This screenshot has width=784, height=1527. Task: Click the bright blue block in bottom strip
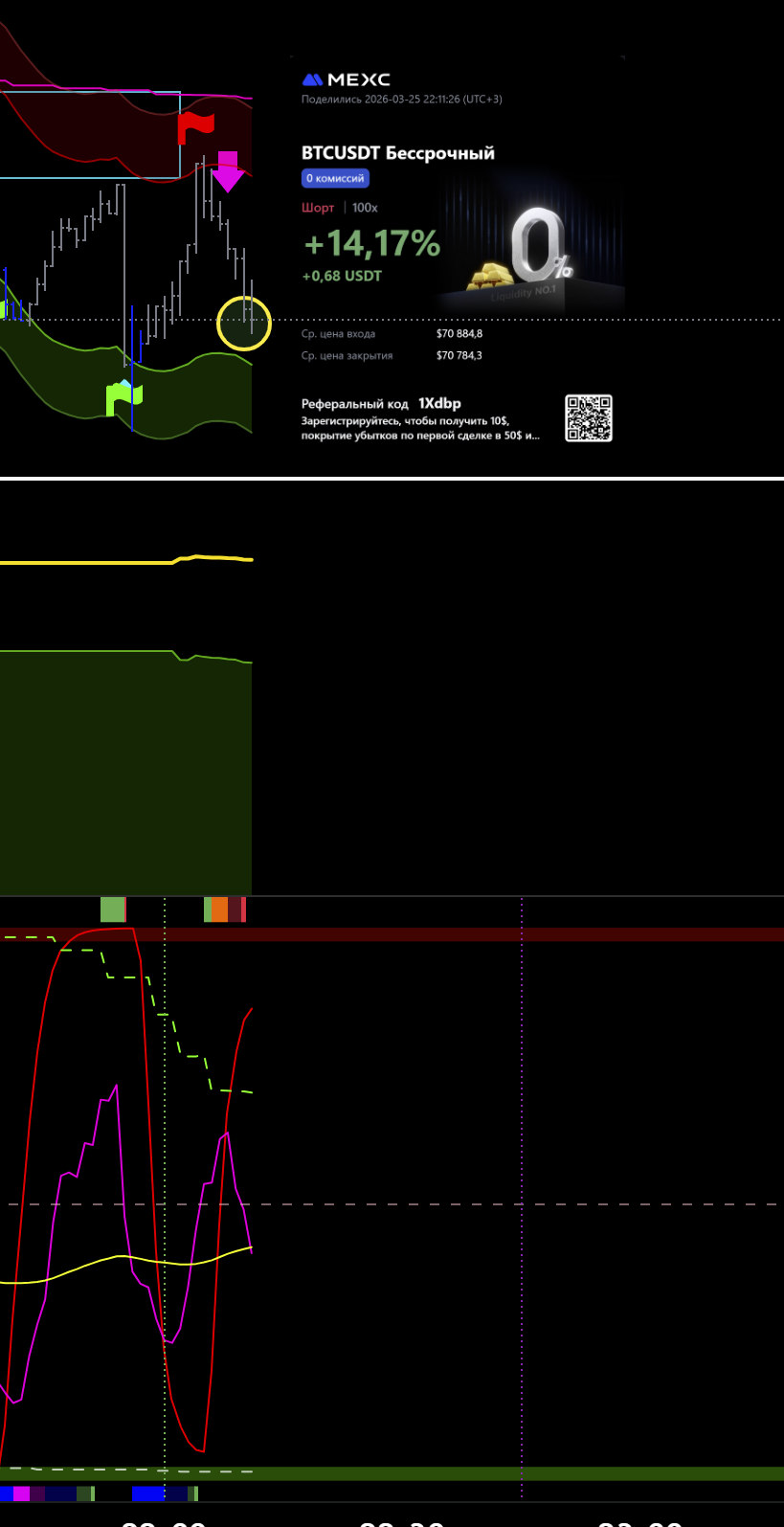tap(147, 1493)
